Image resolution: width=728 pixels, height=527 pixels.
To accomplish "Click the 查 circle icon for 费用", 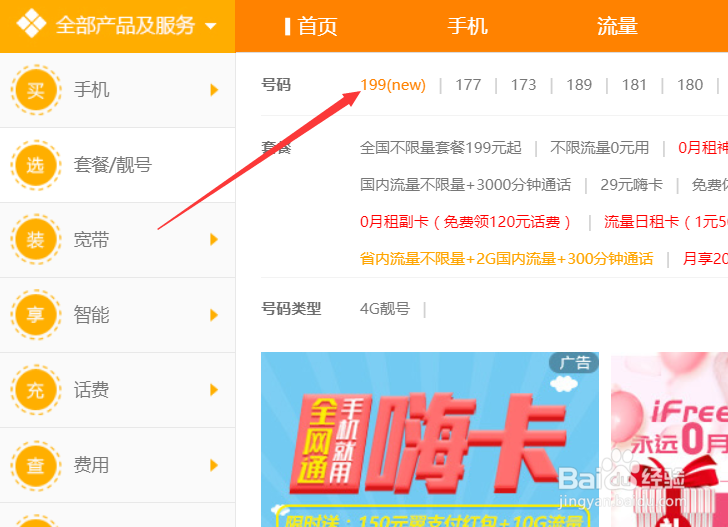I will (36, 465).
